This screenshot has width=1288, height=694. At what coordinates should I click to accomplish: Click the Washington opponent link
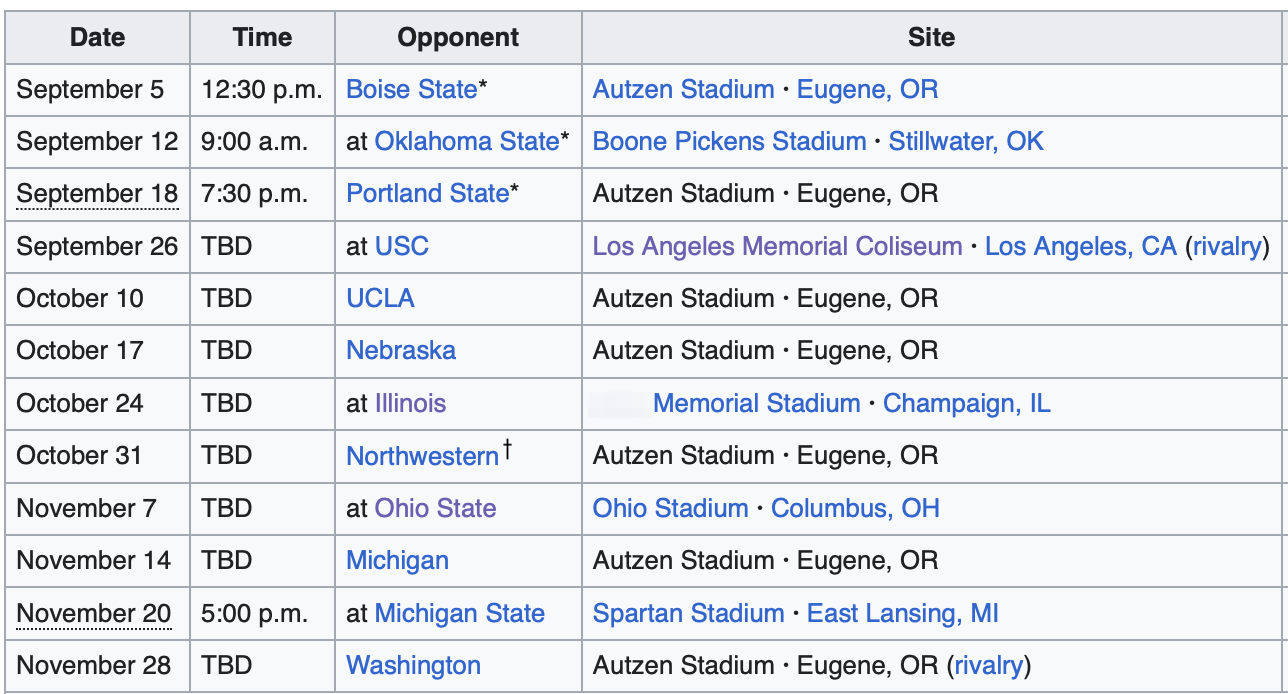(x=413, y=665)
